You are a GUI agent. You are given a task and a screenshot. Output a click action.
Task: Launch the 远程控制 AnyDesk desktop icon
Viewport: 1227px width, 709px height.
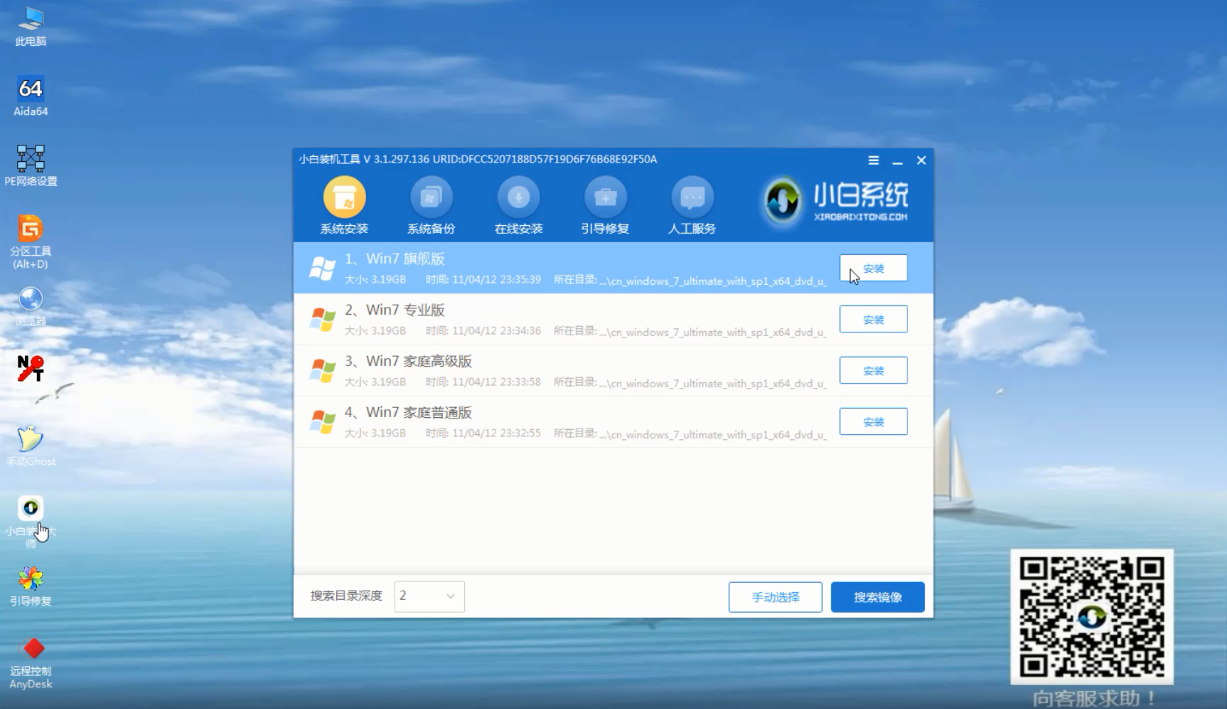[31, 663]
